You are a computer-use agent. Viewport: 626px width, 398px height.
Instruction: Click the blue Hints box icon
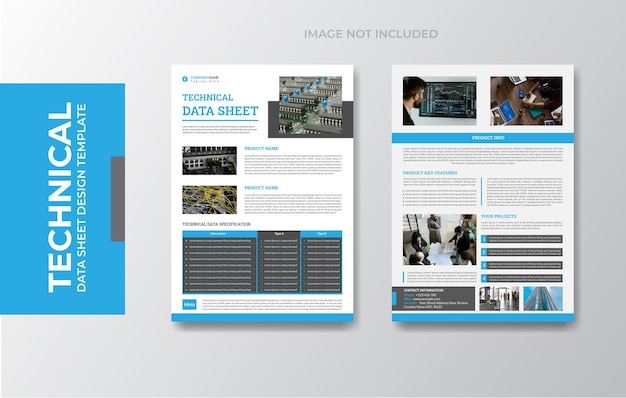pos(189,305)
